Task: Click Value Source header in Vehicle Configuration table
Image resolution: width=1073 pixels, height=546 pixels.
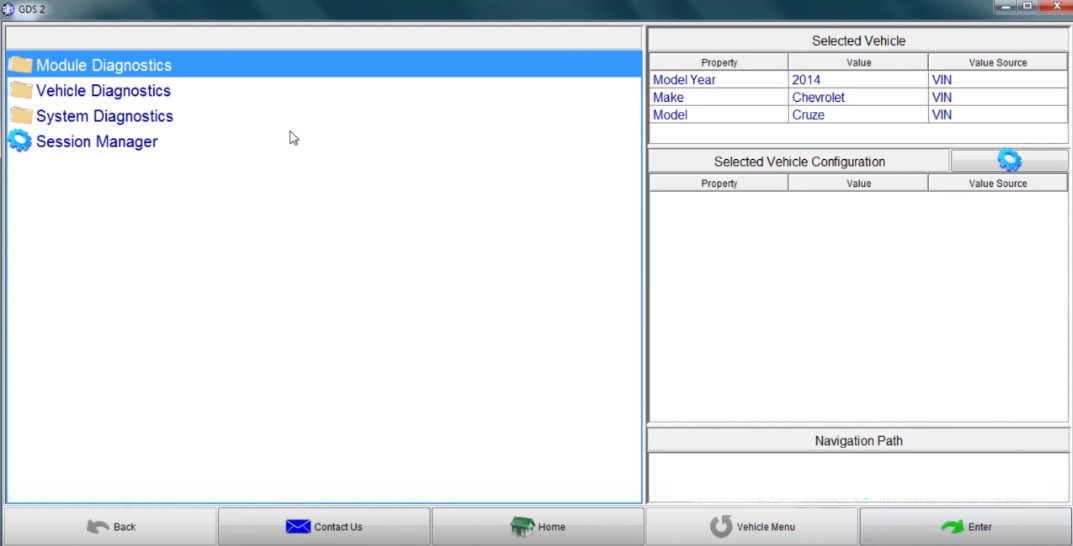Action: tap(998, 183)
